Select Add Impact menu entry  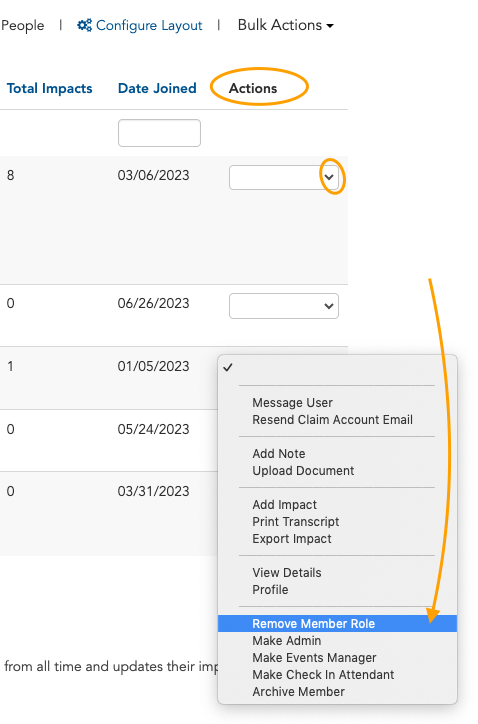[x=284, y=505]
